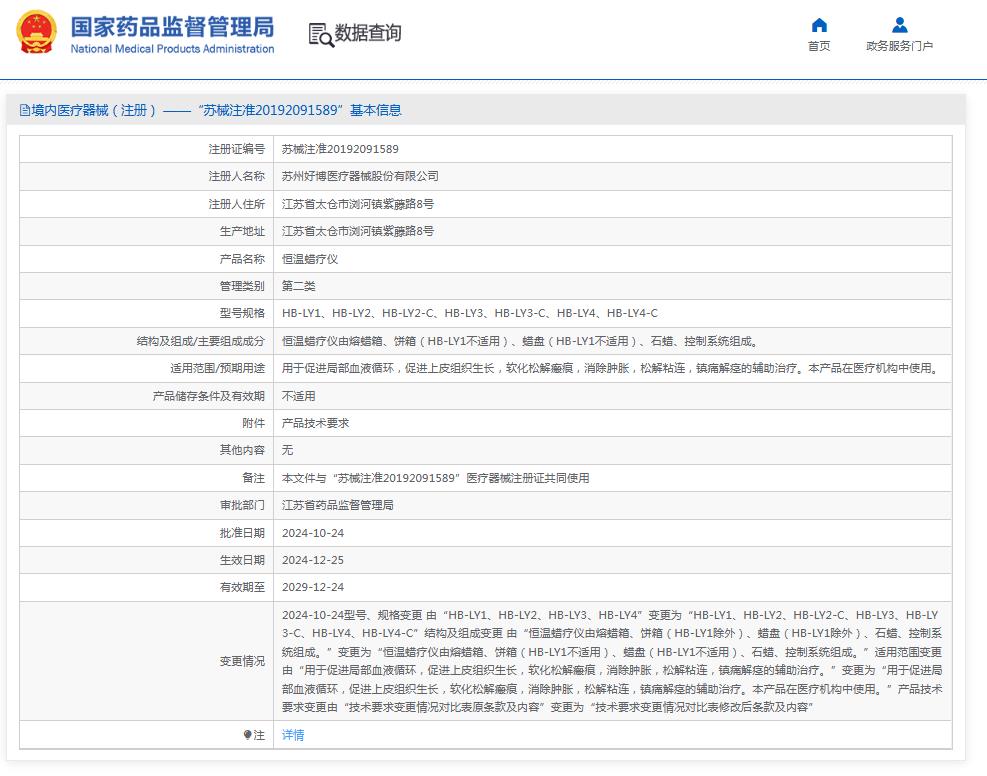The width and height of the screenshot is (987, 776).
Task: Click the person icon above 政务服务门户
Action: pyautogui.click(x=897, y=25)
